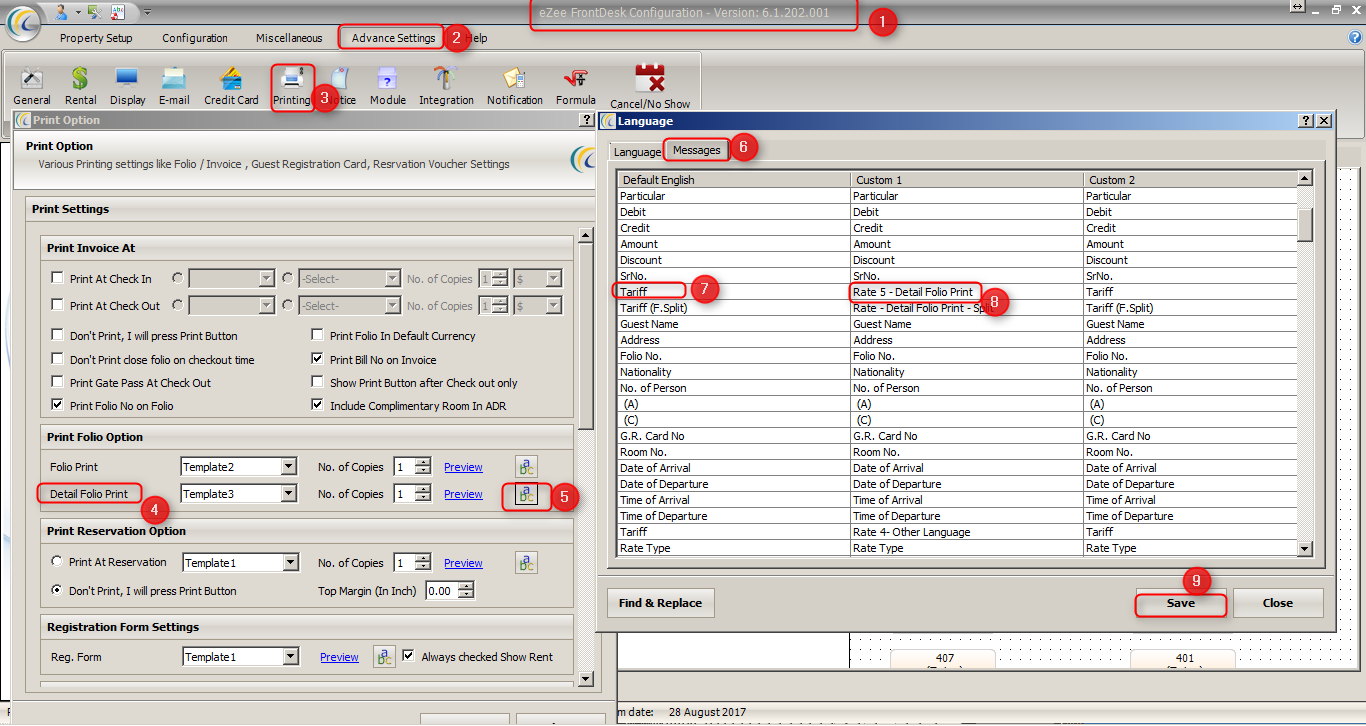Open Folio Print template dropdown

click(288, 467)
